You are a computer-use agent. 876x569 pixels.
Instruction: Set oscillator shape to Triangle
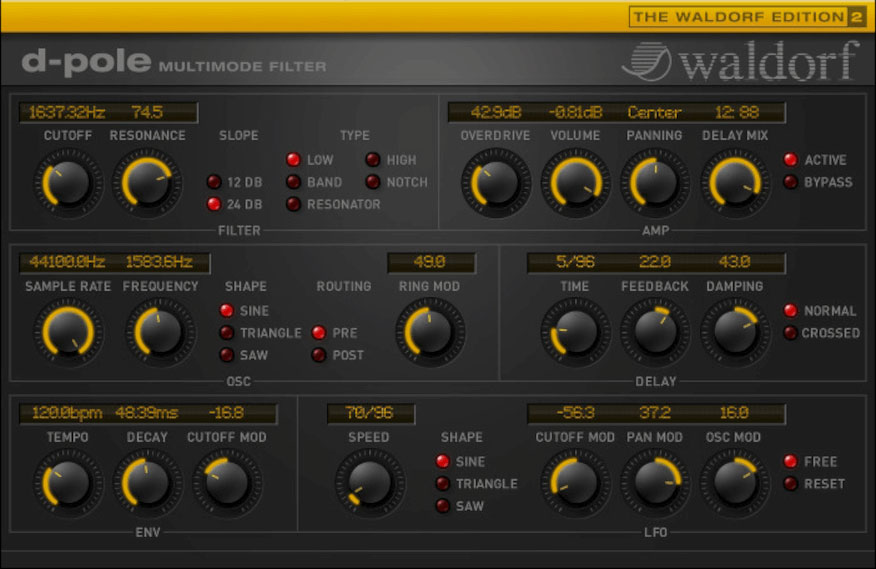[x=227, y=333]
